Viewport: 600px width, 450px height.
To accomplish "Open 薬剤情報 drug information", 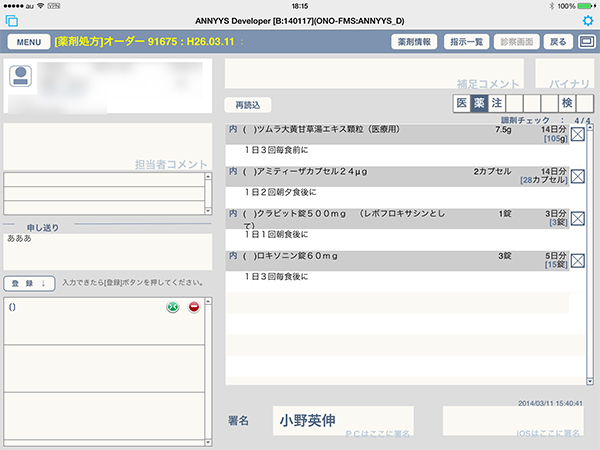I will pyautogui.click(x=413, y=42).
